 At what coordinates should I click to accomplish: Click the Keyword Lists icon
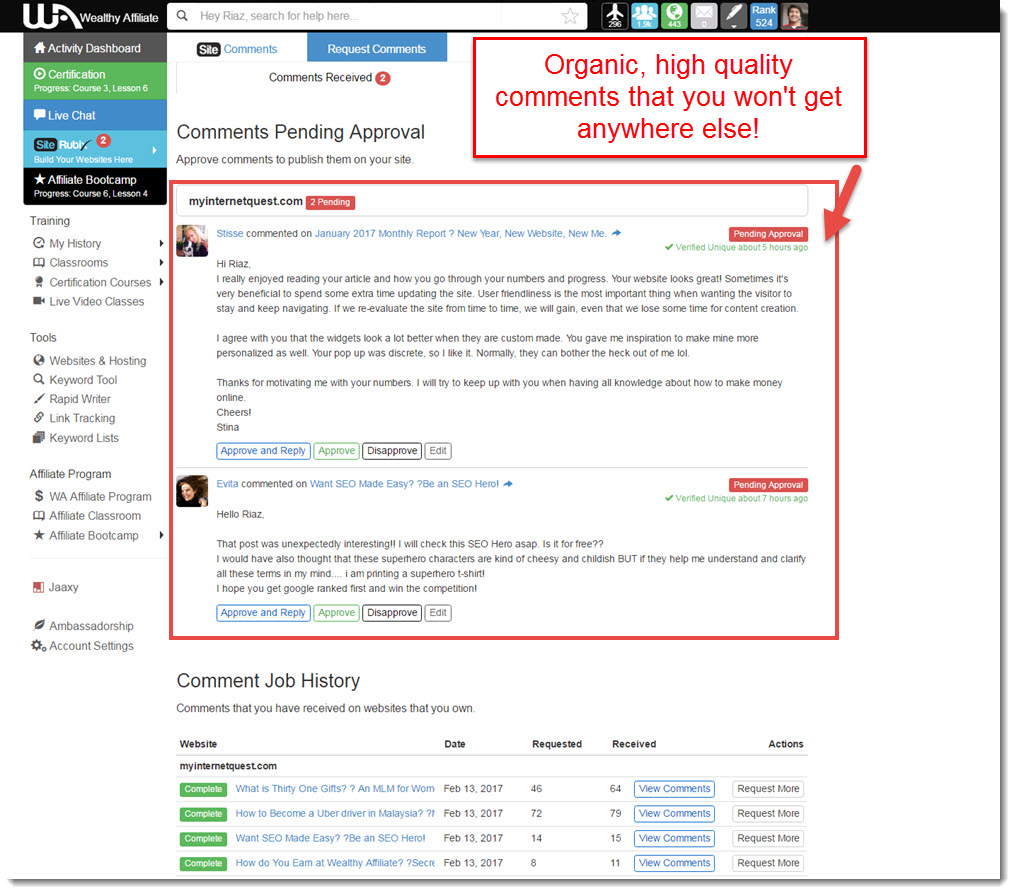click(x=39, y=438)
